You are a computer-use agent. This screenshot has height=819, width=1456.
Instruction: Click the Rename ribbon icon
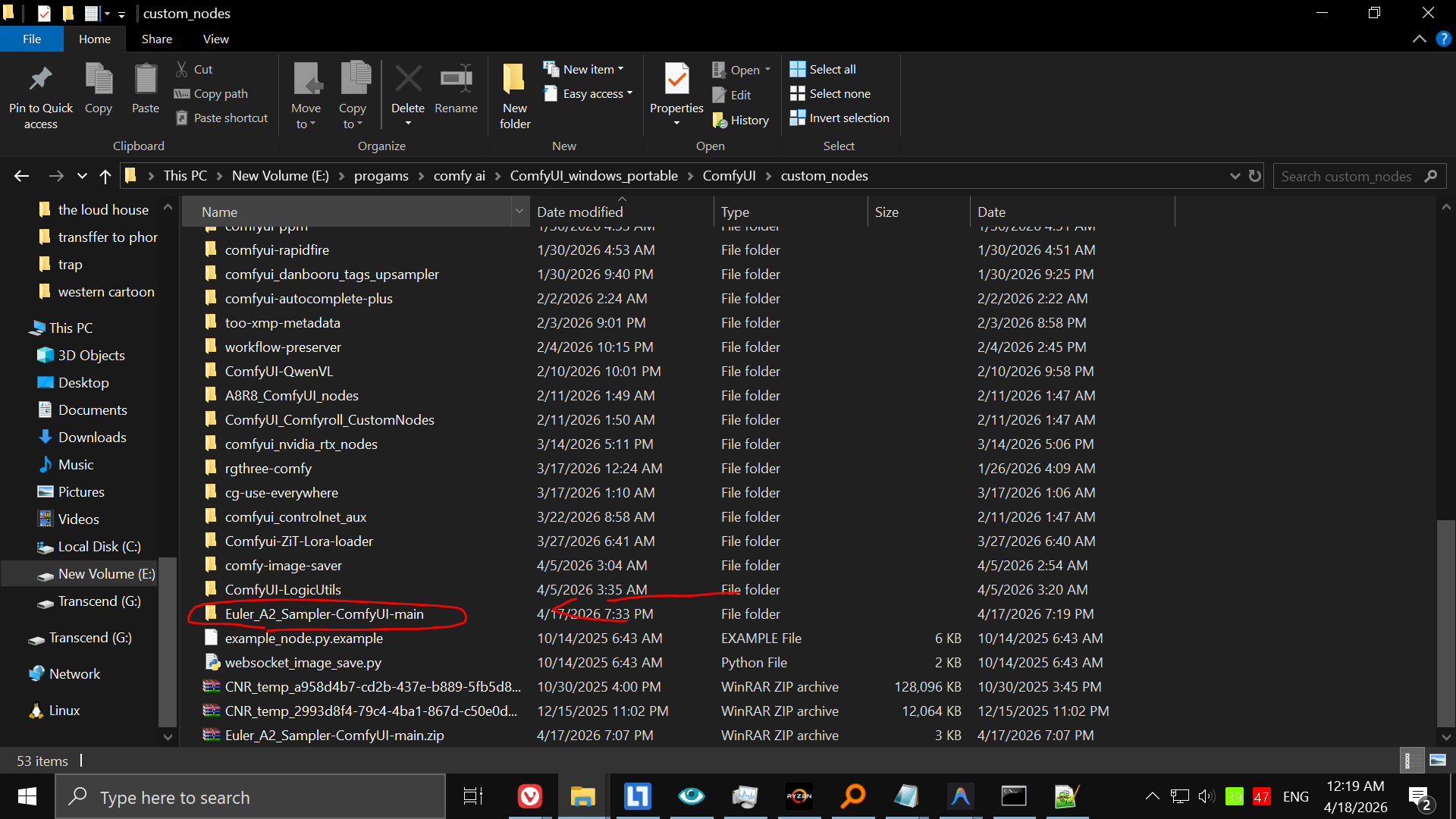(456, 80)
